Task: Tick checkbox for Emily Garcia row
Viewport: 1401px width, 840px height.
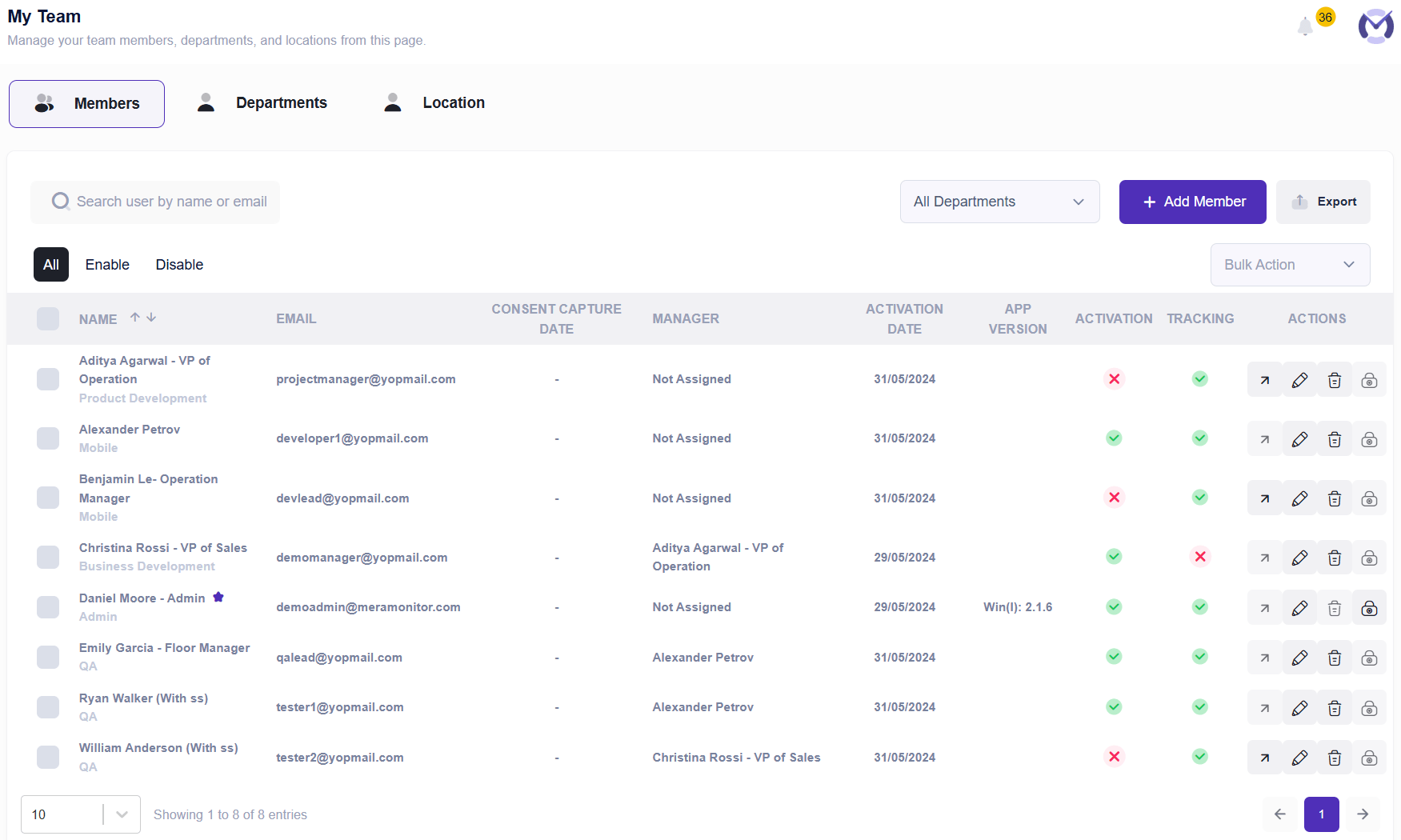Action: pyautogui.click(x=48, y=657)
